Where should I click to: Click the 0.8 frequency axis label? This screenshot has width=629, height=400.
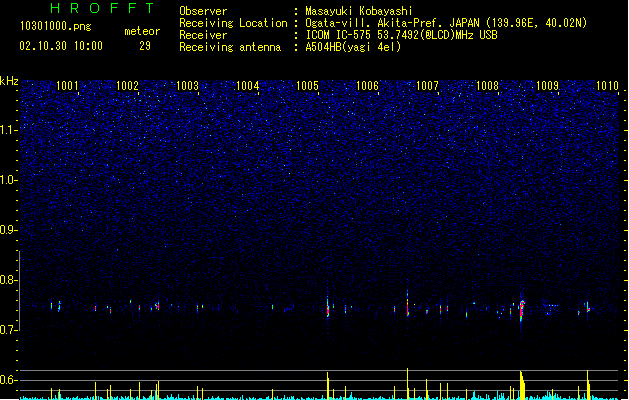coord(9,280)
